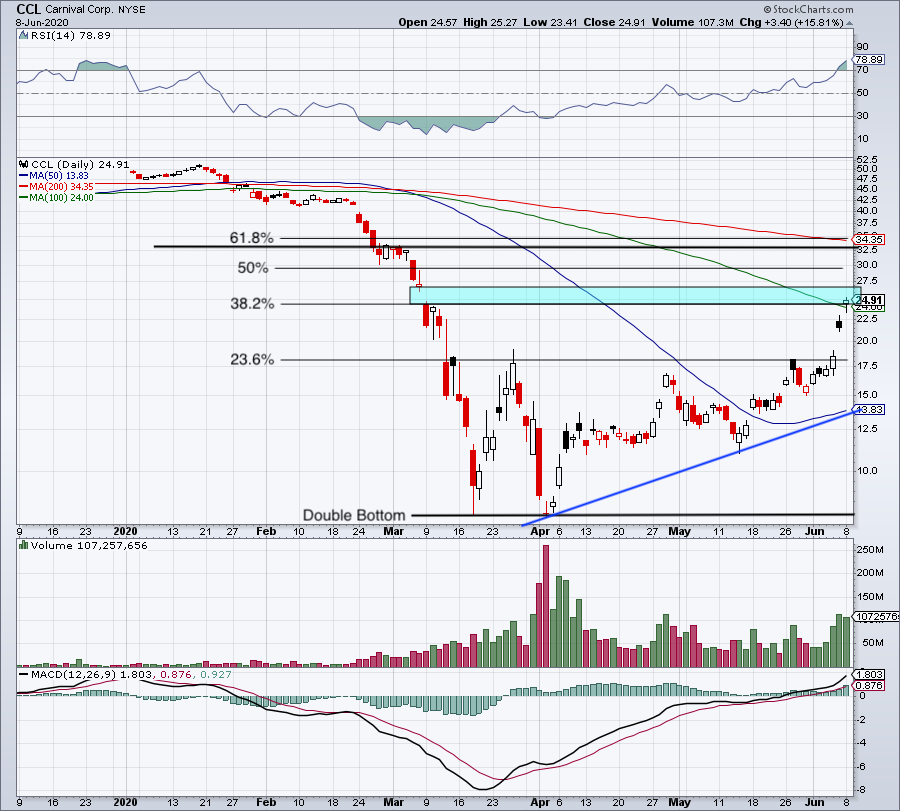Click the Open 24.57 value
Viewport: 900px width, 811px height.
428,22
